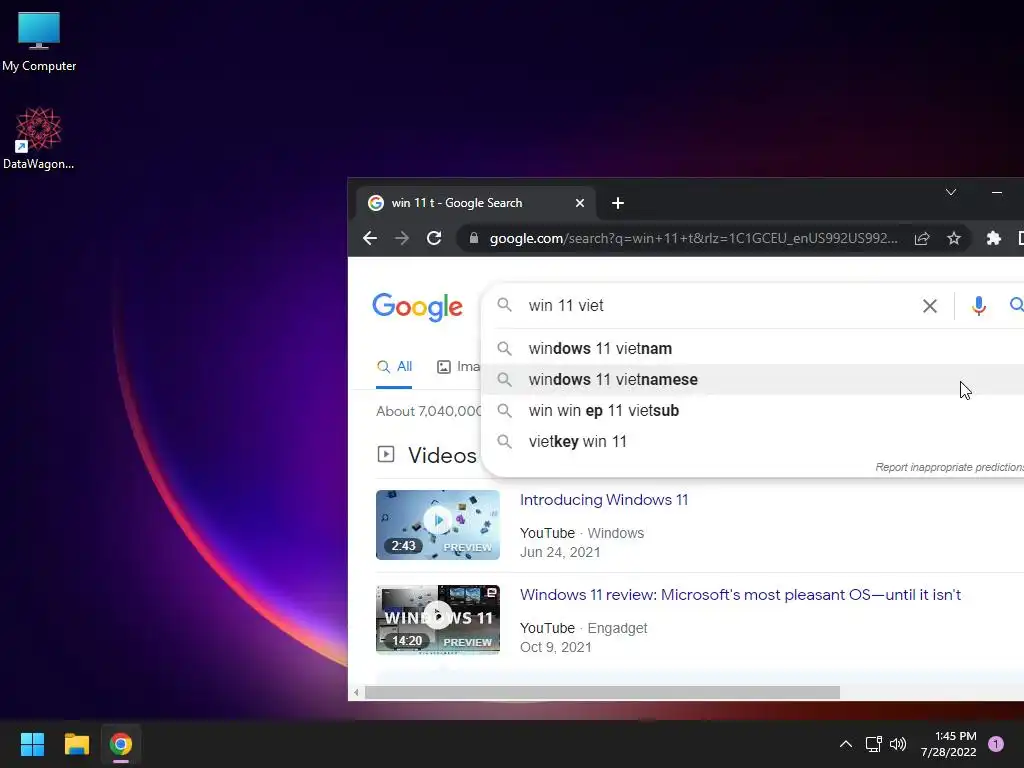The image size is (1024, 768).
Task: Select the 'win 11 t - Google Search' tab
Action: (x=475, y=203)
